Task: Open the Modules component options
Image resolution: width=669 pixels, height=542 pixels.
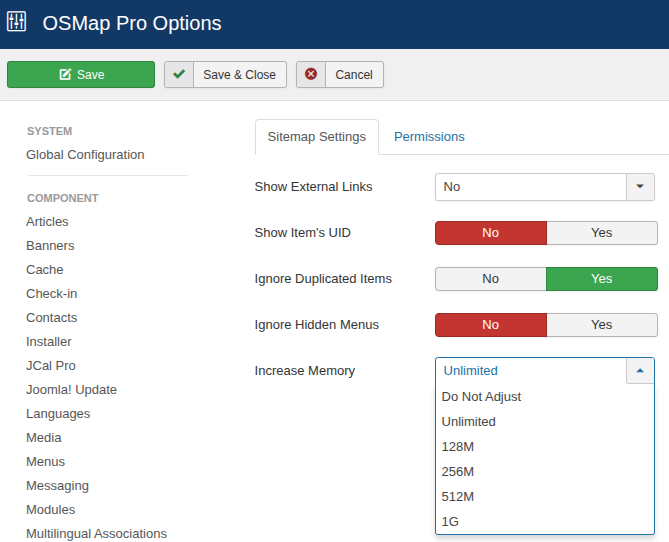Action: pyautogui.click(x=50, y=510)
